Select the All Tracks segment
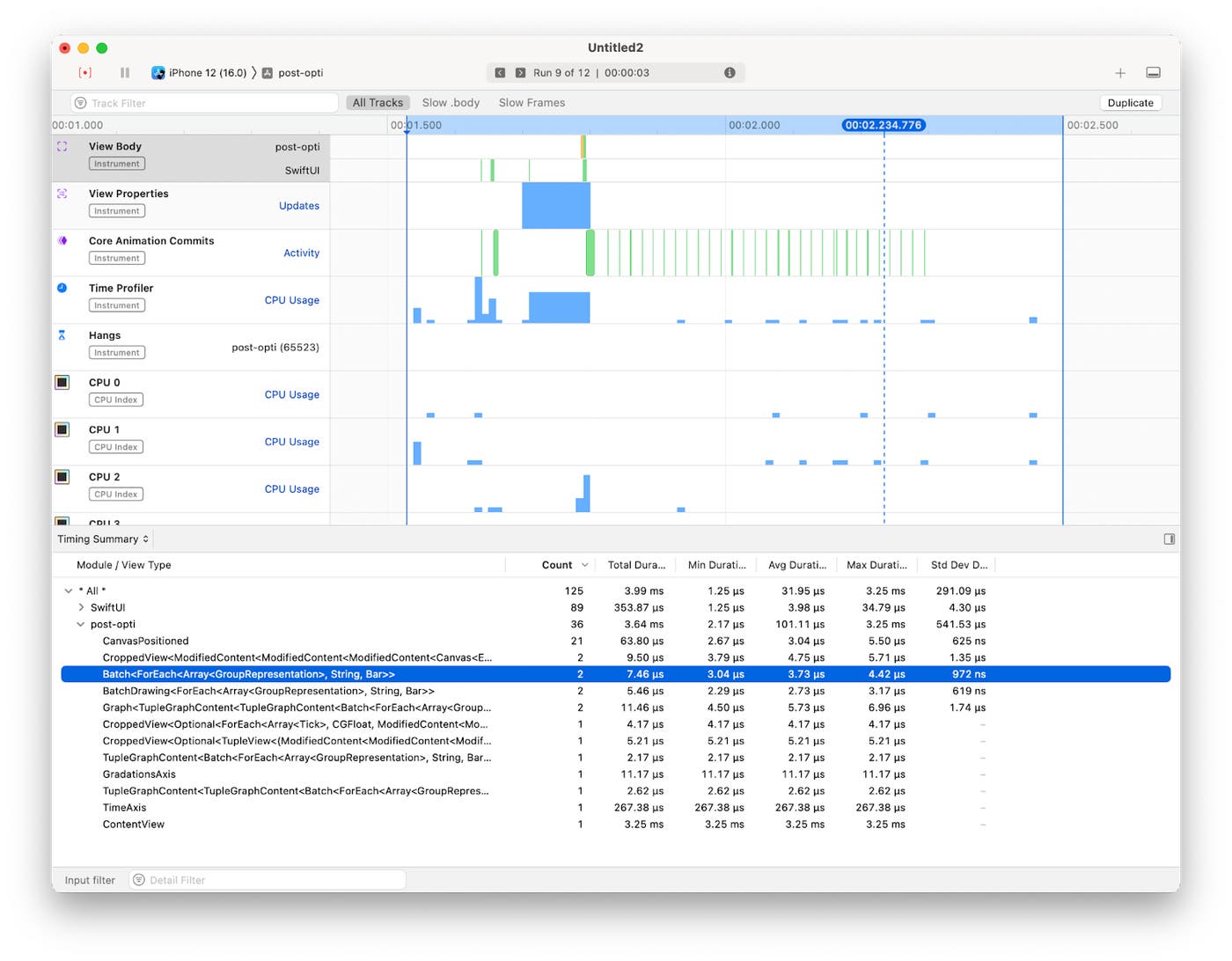This screenshot has height=961, width=1232. 378,102
